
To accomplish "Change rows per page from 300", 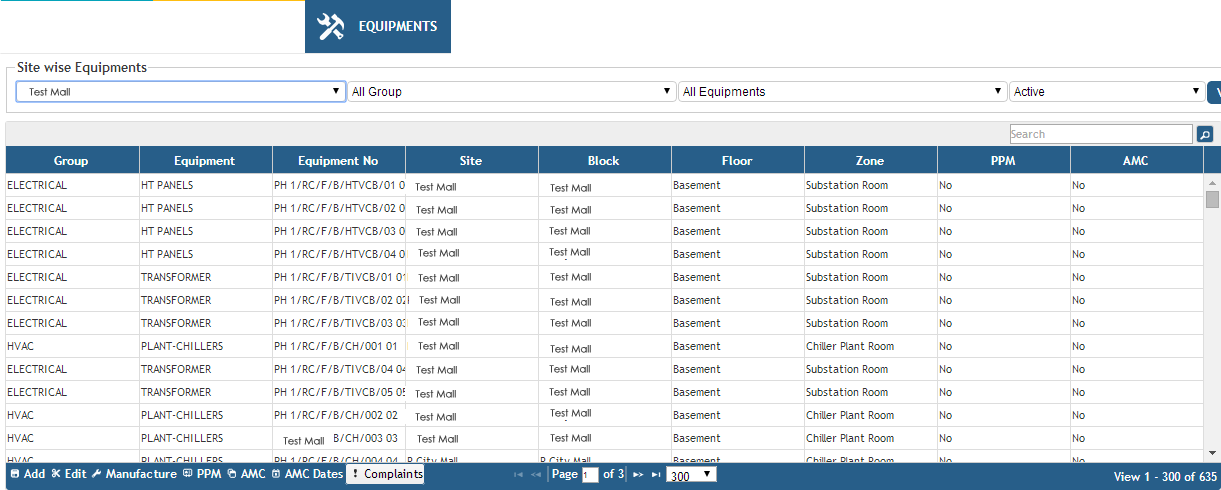I will (691, 474).
